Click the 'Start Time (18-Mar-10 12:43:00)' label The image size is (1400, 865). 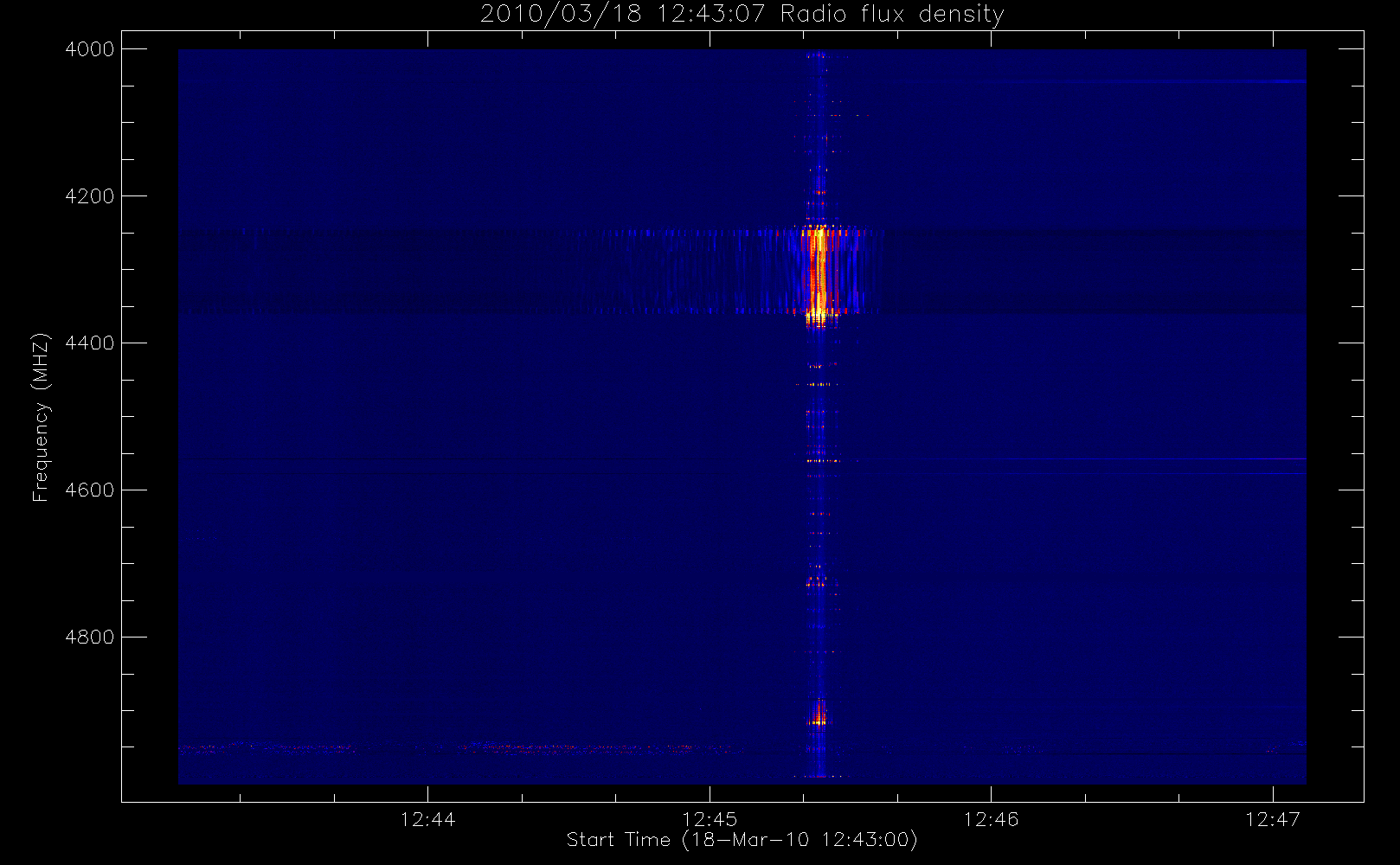point(742,840)
